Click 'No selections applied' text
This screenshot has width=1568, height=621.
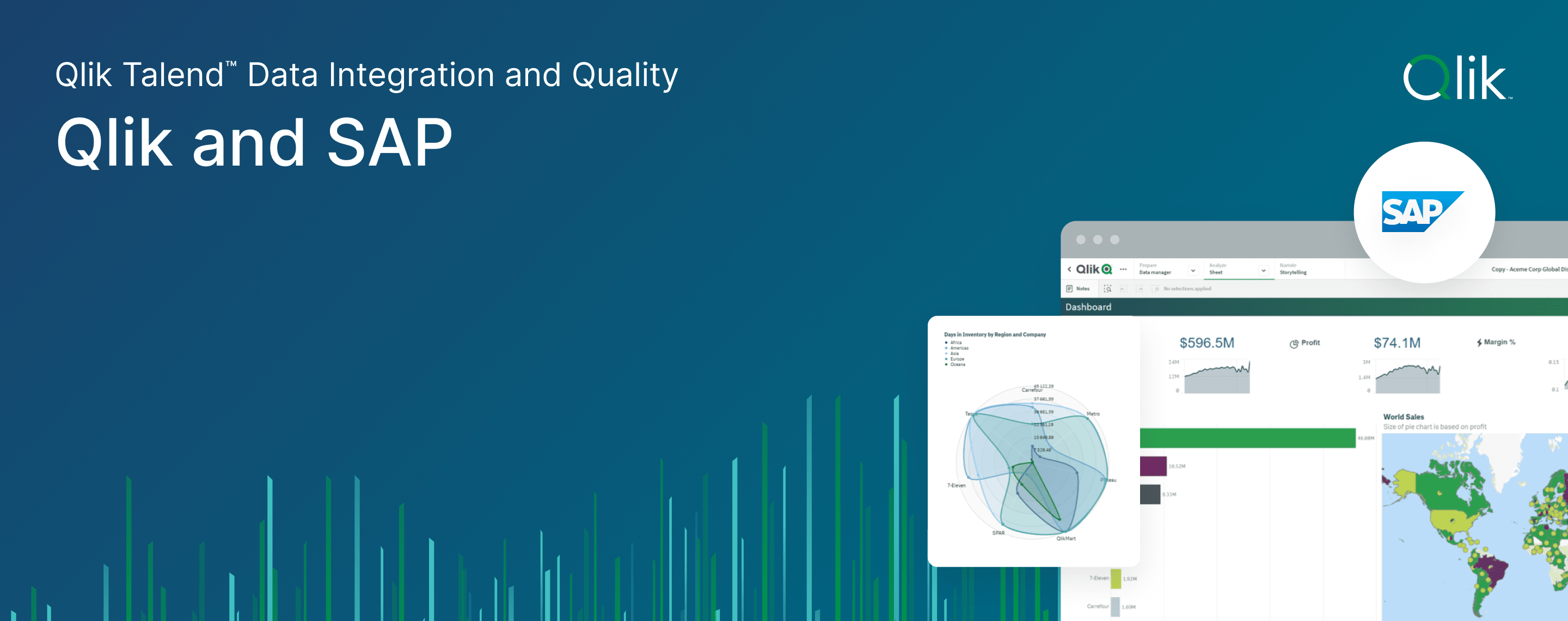1187,289
